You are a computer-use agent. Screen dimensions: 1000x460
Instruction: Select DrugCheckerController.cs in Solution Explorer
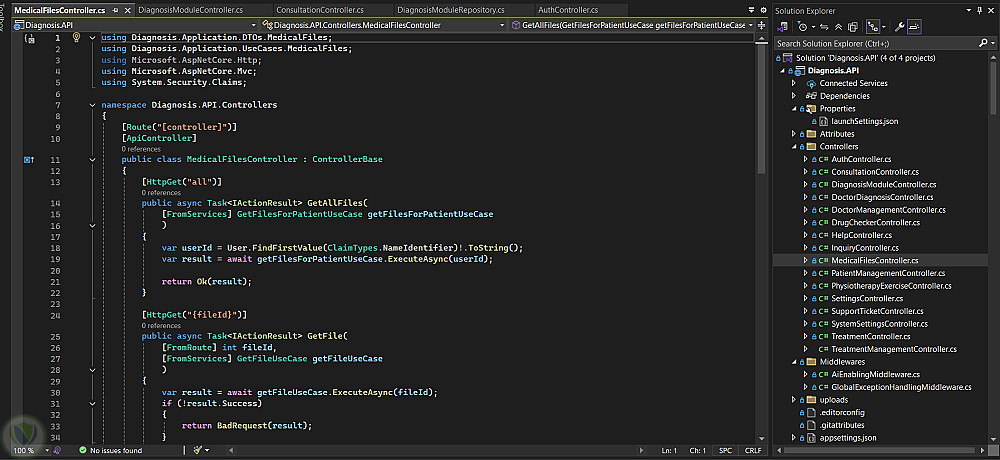(875, 223)
